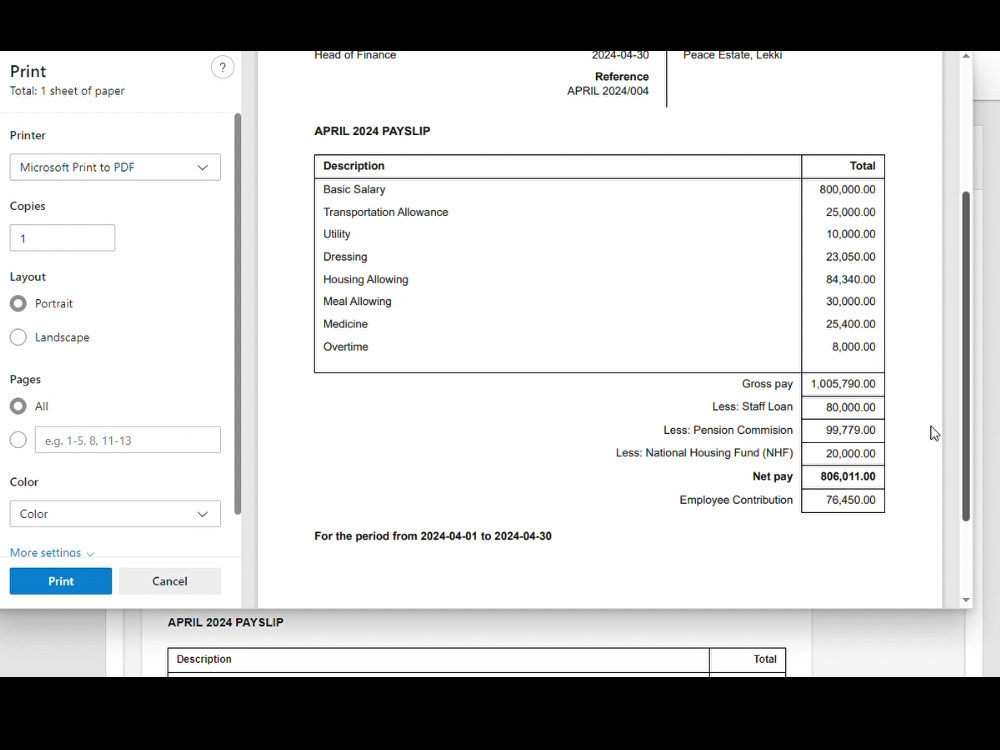This screenshot has height=750, width=1000.
Task: Click the Utility row label
Action: [x=337, y=234]
